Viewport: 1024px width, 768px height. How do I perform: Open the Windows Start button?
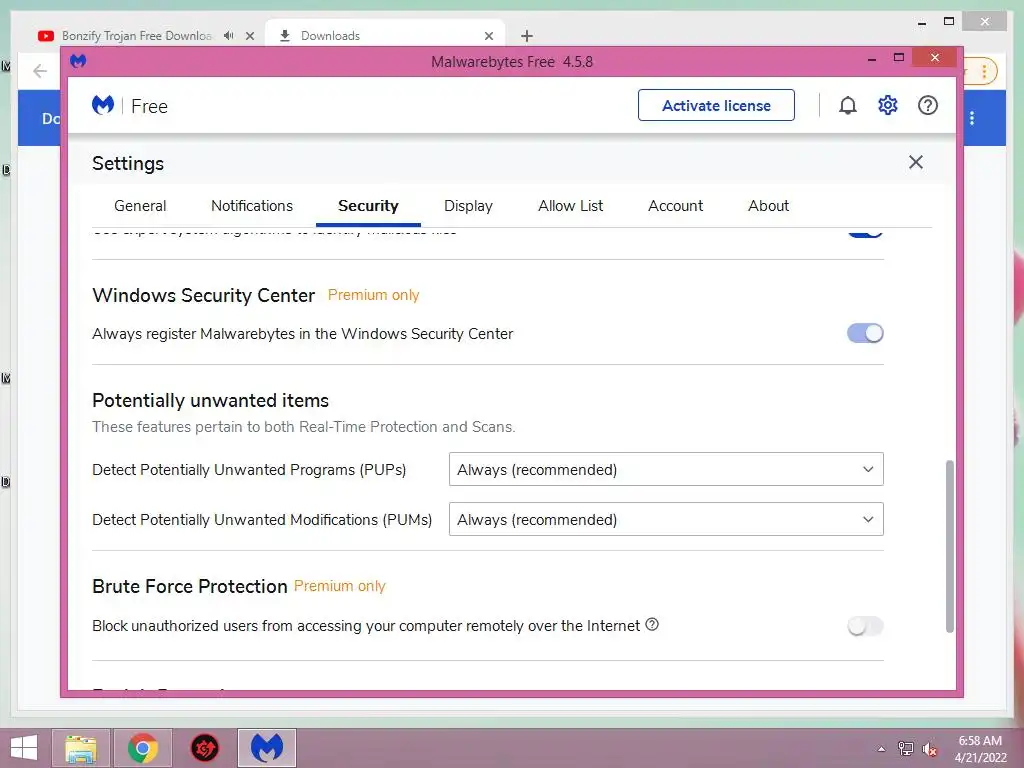click(24, 748)
